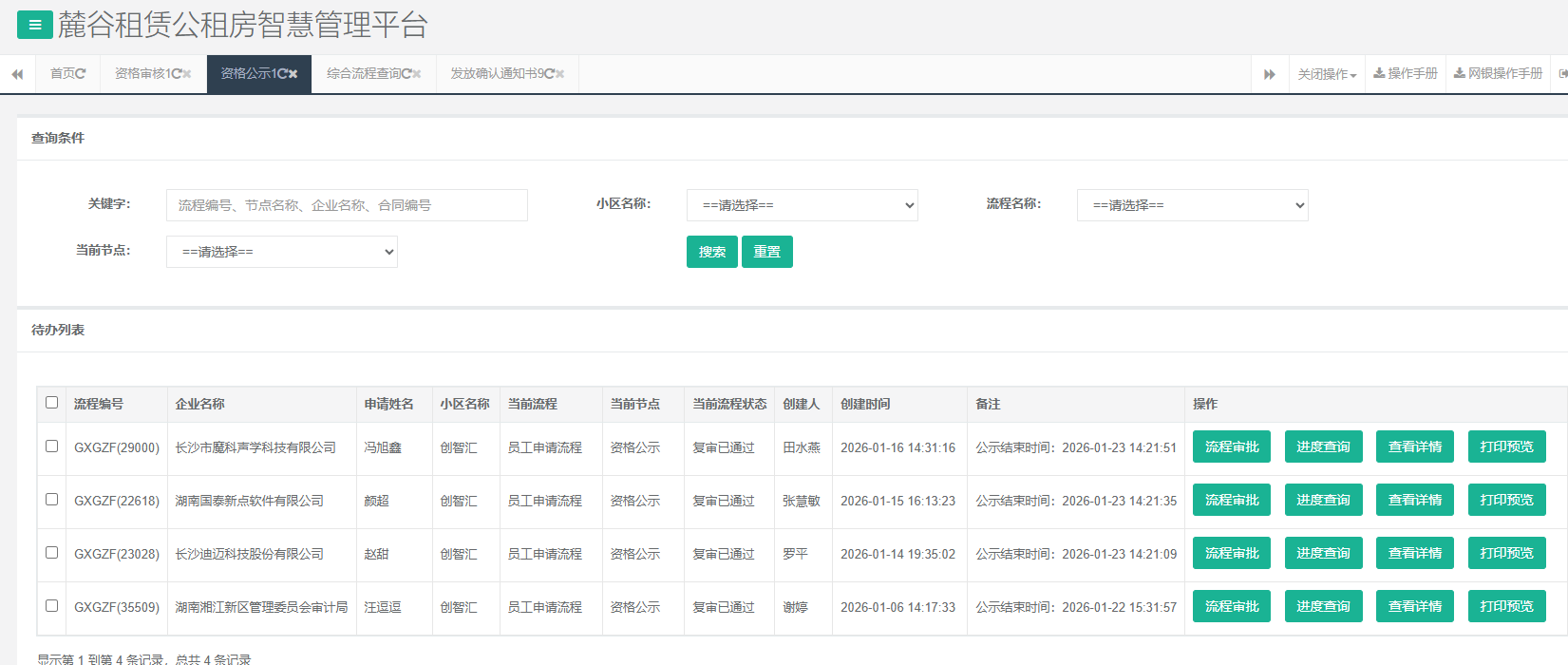Download the 网银操作手册 manual
The image size is (1568, 665).
tap(1498, 74)
